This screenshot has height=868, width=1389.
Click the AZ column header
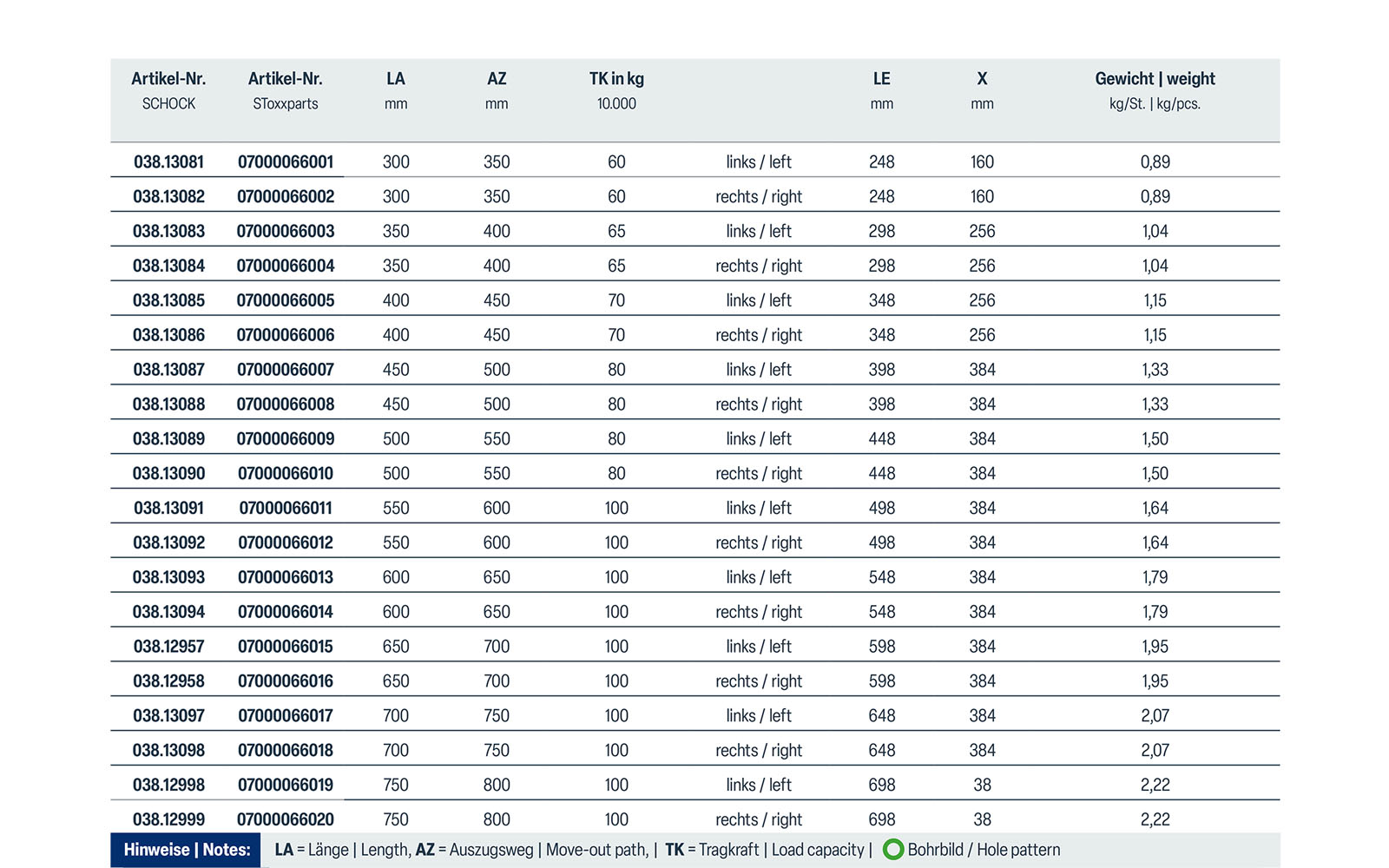497,79
